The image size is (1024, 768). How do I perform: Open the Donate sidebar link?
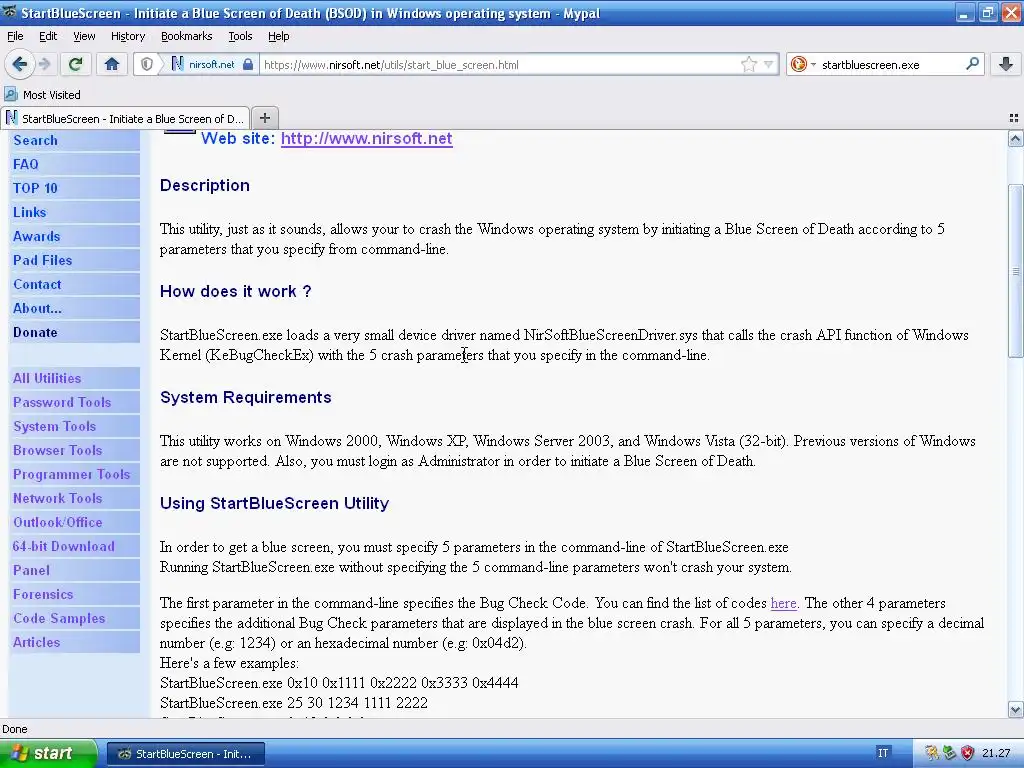(35, 332)
